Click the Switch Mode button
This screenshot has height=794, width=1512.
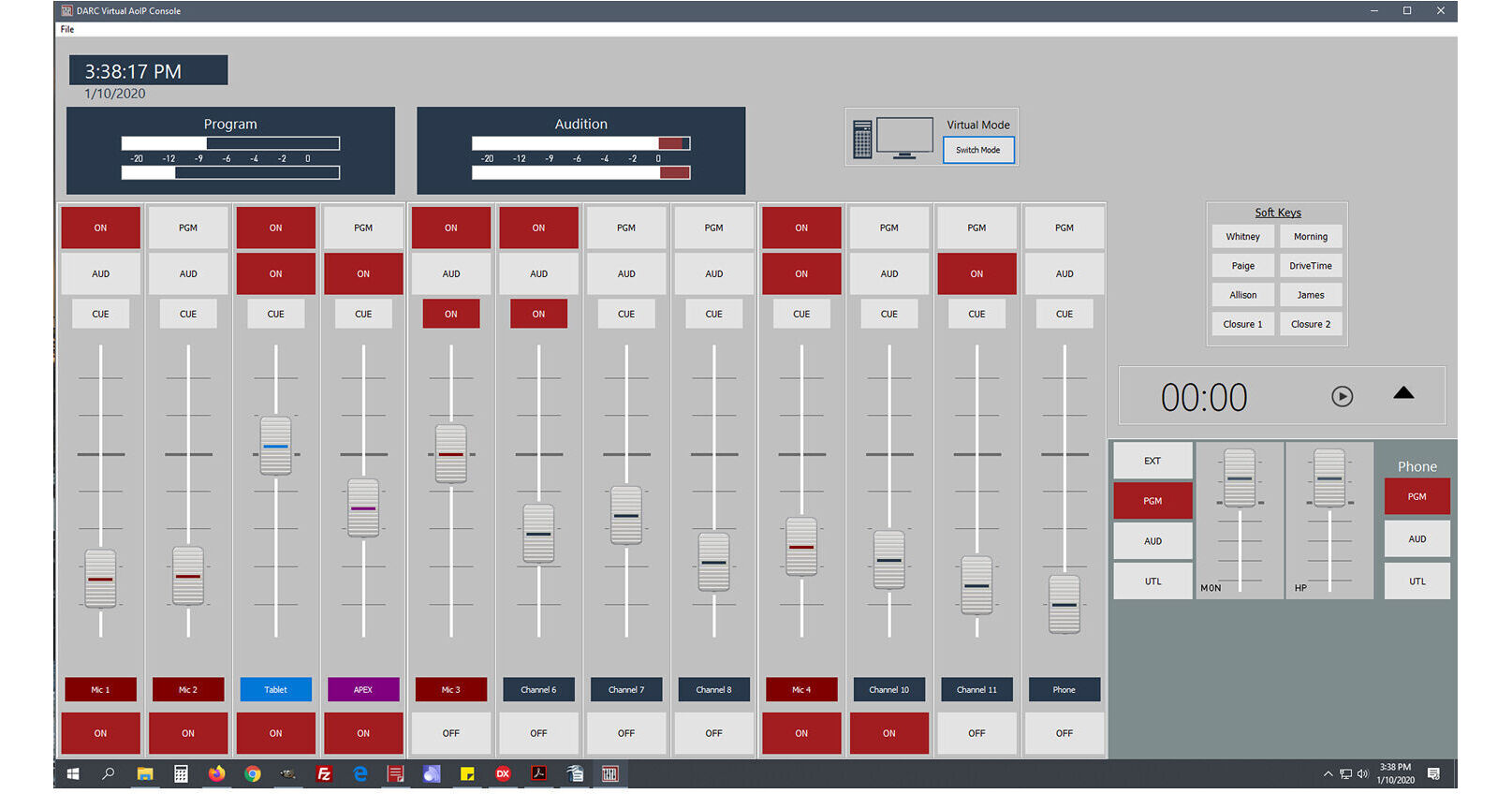pos(978,150)
